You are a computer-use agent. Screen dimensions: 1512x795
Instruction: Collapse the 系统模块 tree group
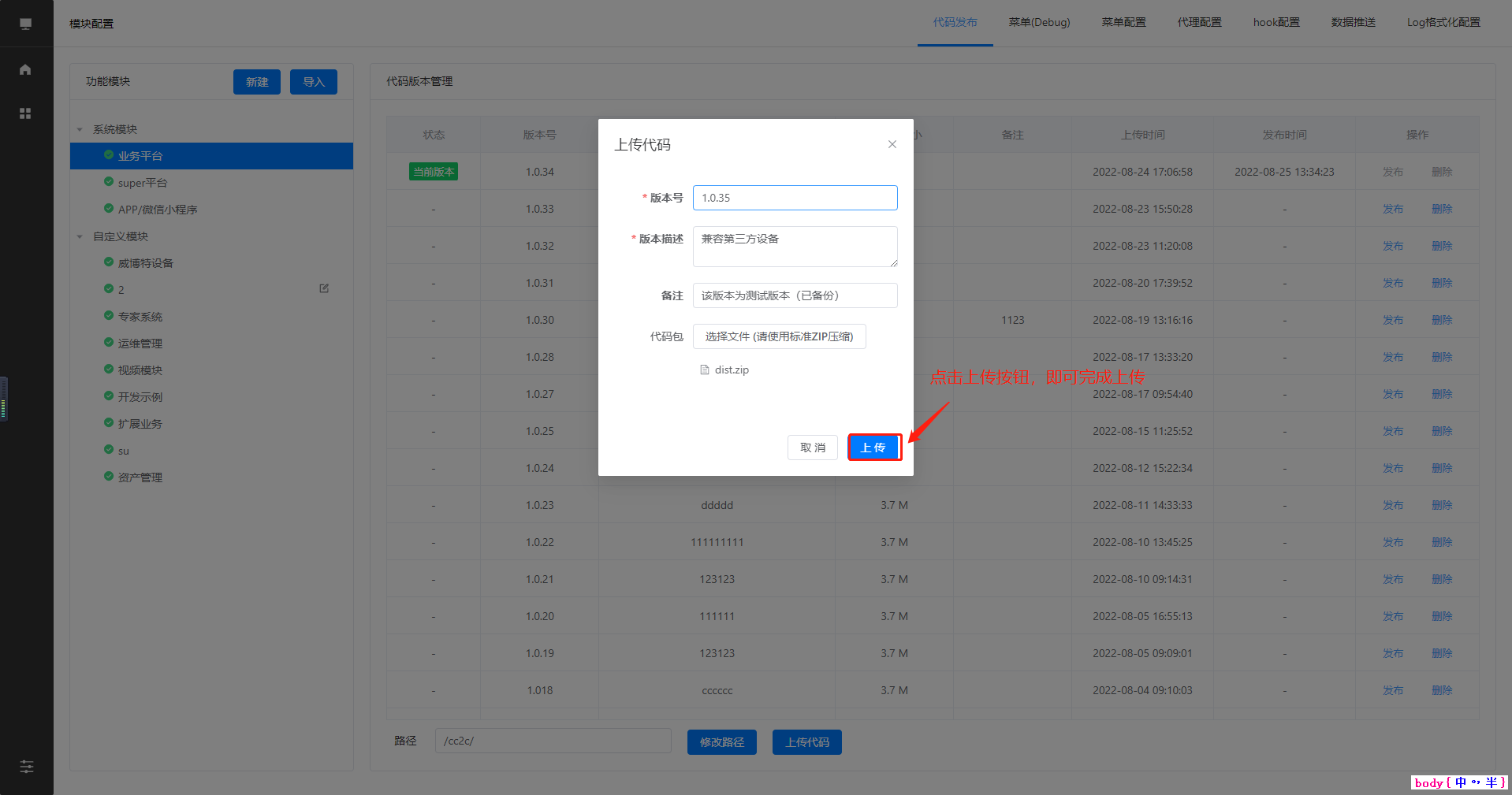[x=80, y=129]
